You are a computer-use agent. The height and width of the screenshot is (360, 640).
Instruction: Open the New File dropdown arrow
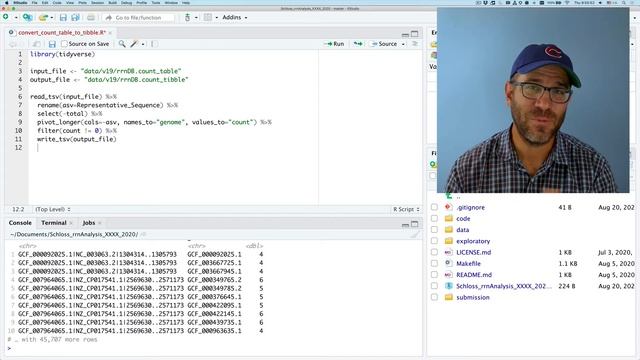pyautogui.click(x=16, y=18)
